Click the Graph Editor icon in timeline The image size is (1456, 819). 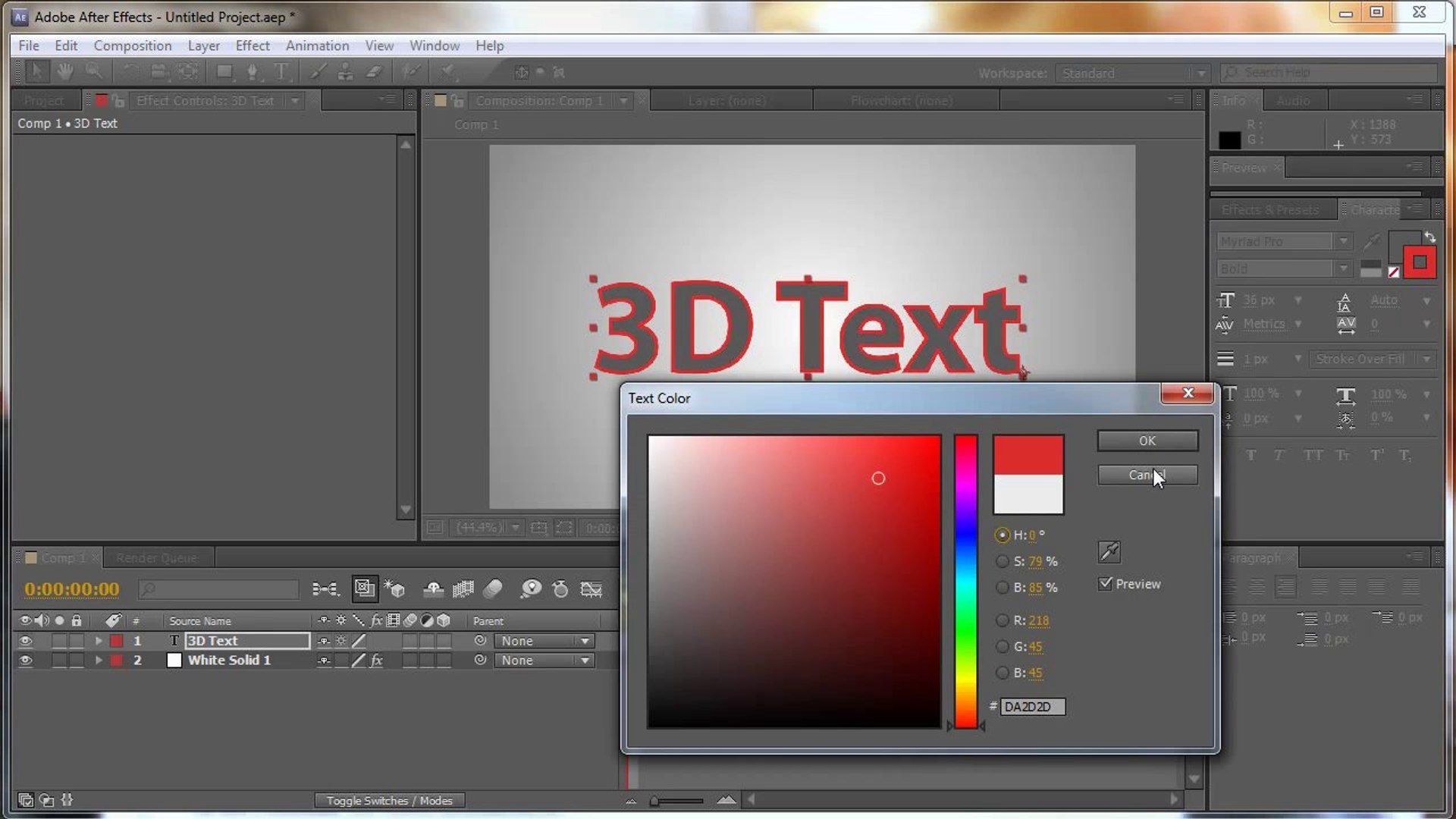click(x=591, y=588)
